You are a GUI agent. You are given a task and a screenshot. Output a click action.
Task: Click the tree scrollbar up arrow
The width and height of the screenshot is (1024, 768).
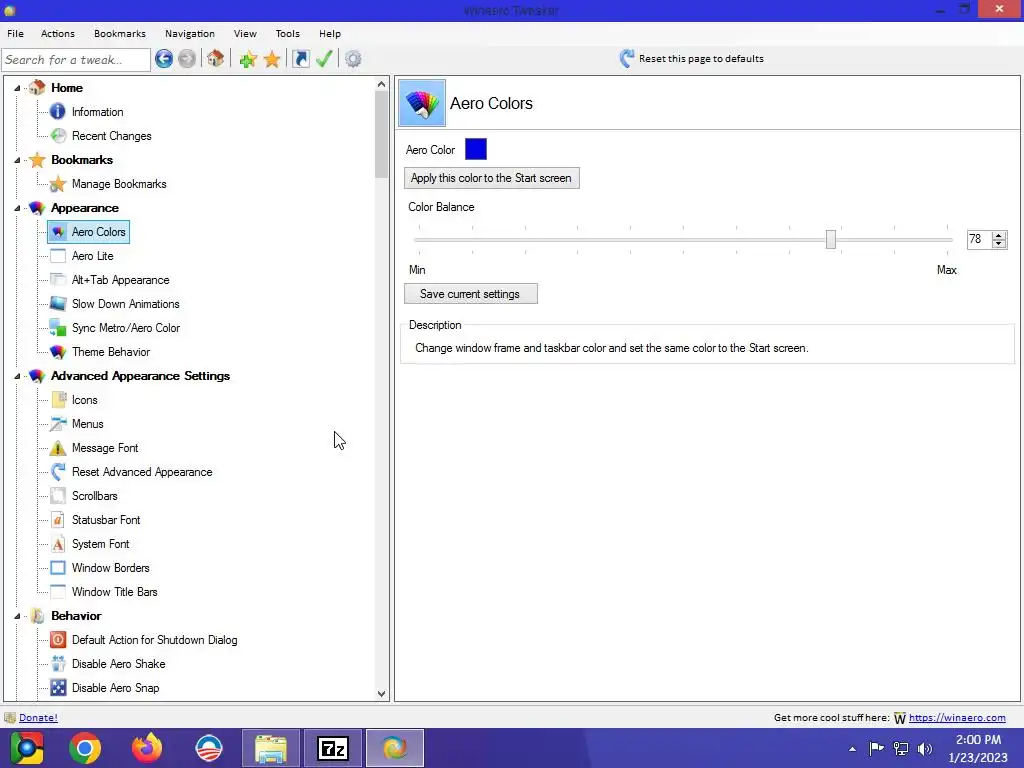tap(381, 84)
